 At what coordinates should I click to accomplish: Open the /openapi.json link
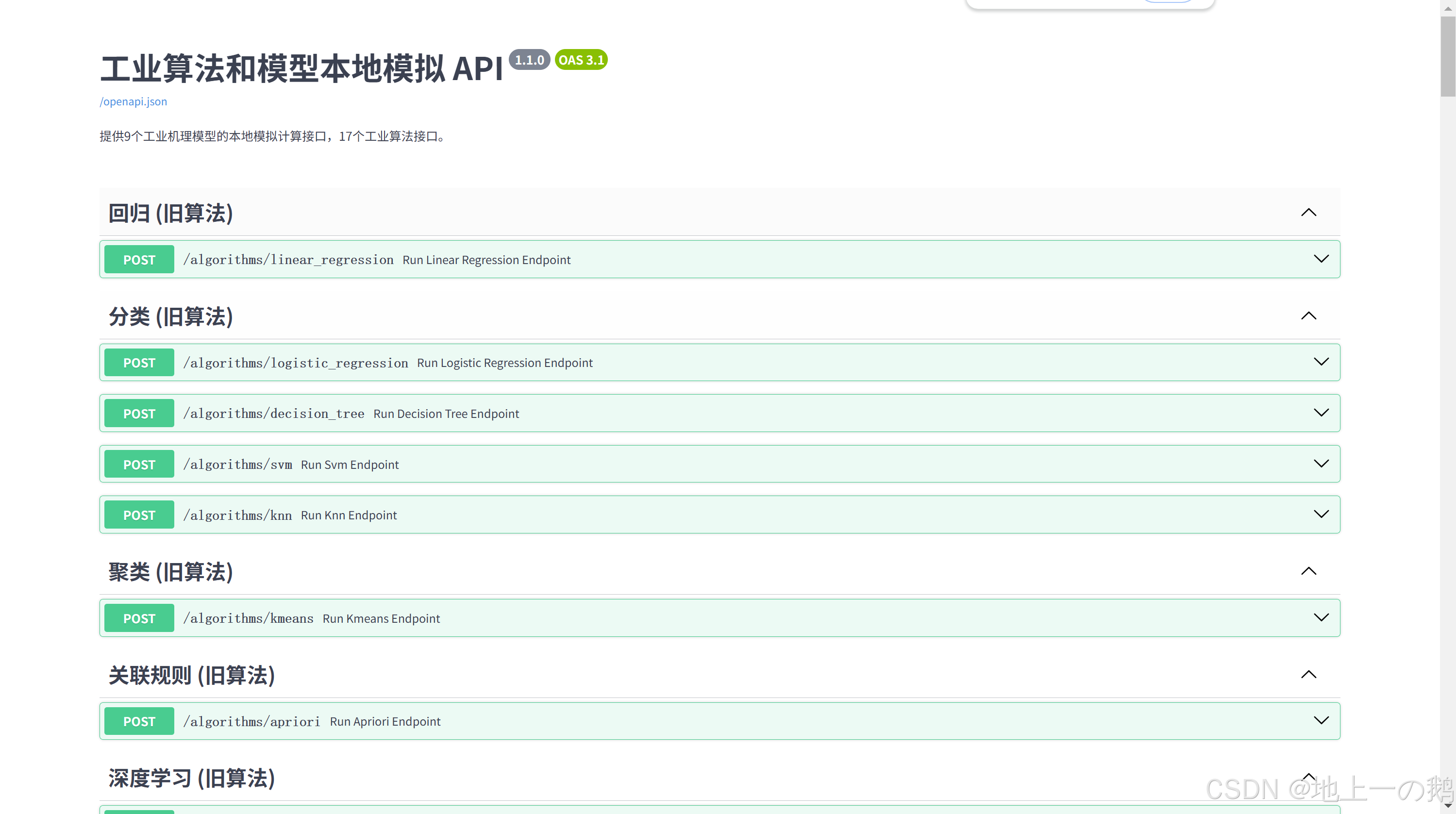(134, 101)
